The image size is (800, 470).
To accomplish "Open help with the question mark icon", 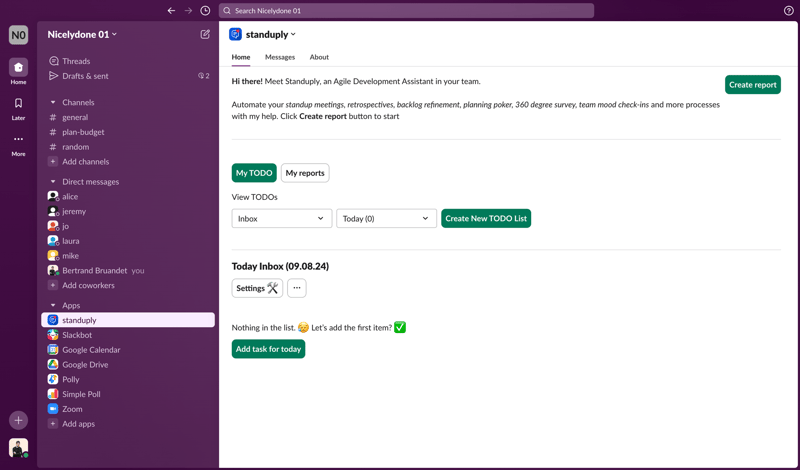I will 788,11.
